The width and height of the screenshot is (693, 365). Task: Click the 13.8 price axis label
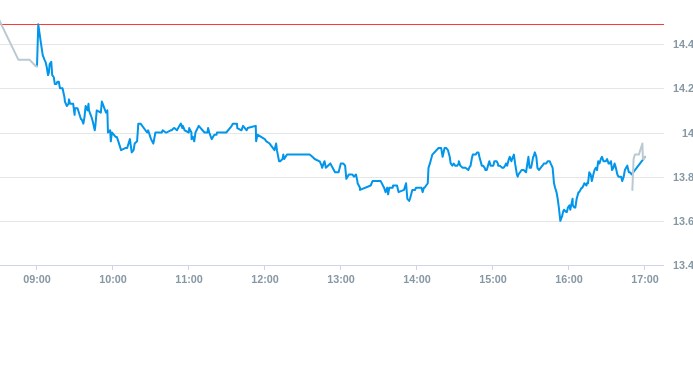[x=682, y=177]
